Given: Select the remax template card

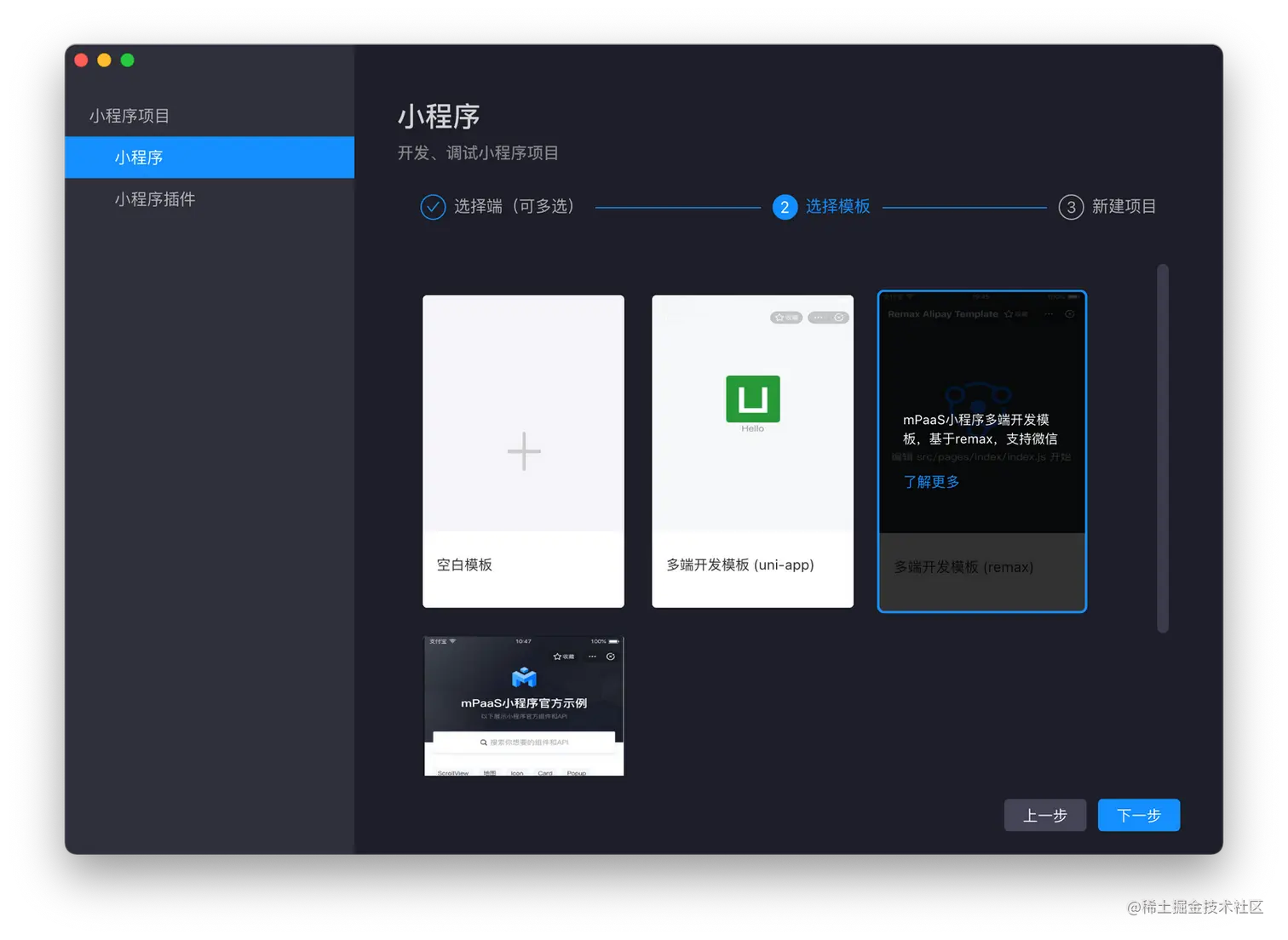Looking at the screenshot, I should point(982,451).
